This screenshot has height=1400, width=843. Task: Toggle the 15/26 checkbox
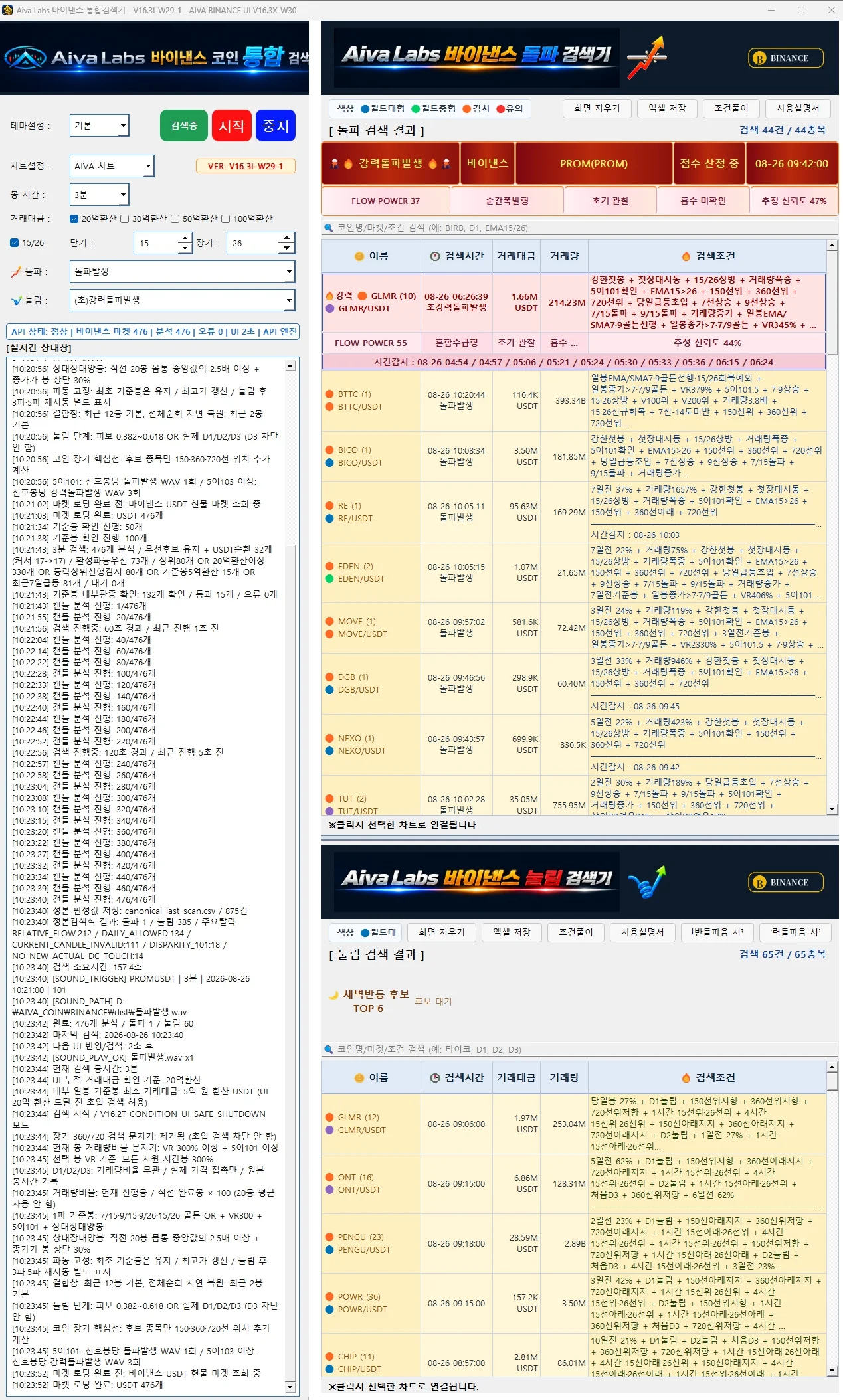(x=14, y=243)
